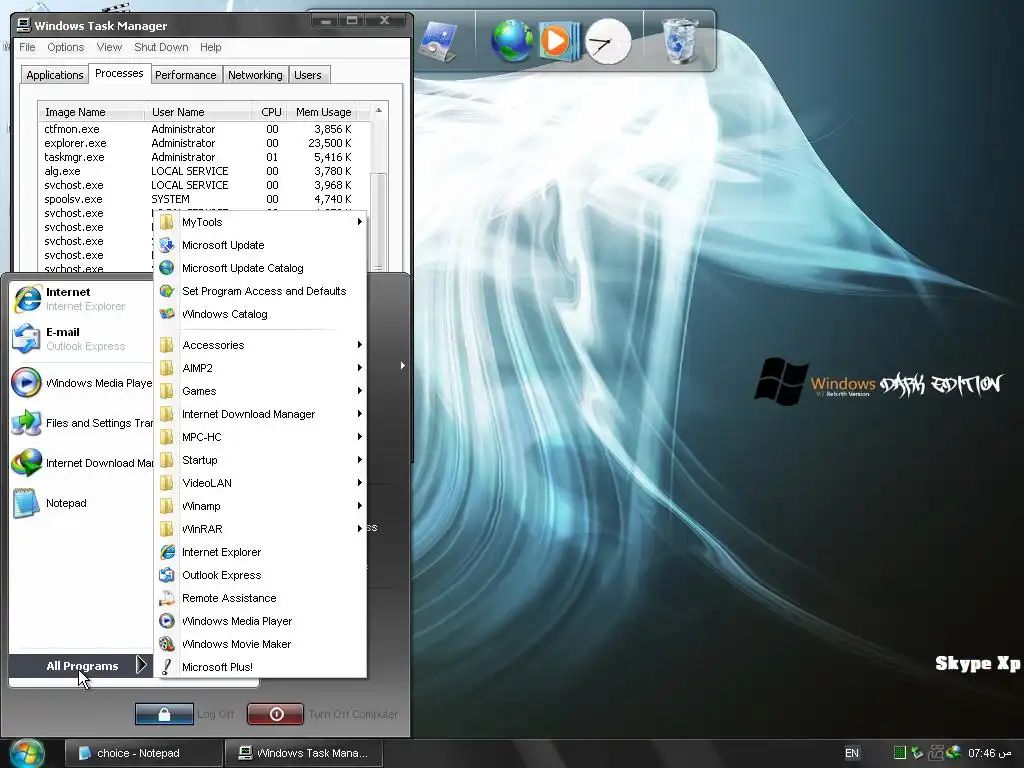Expand the WinRAR folder
The image size is (1024, 768).
[x=261, y=529]
